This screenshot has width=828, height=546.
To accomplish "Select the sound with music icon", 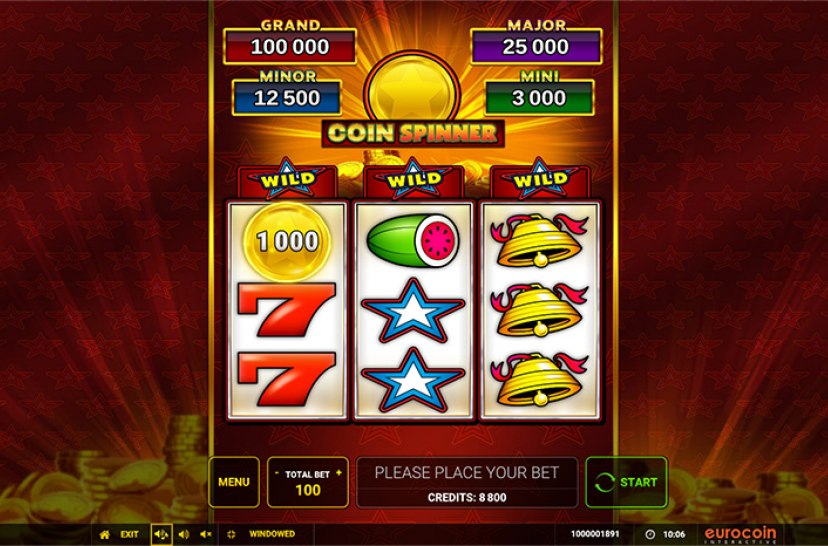I will tap(162, 534).
